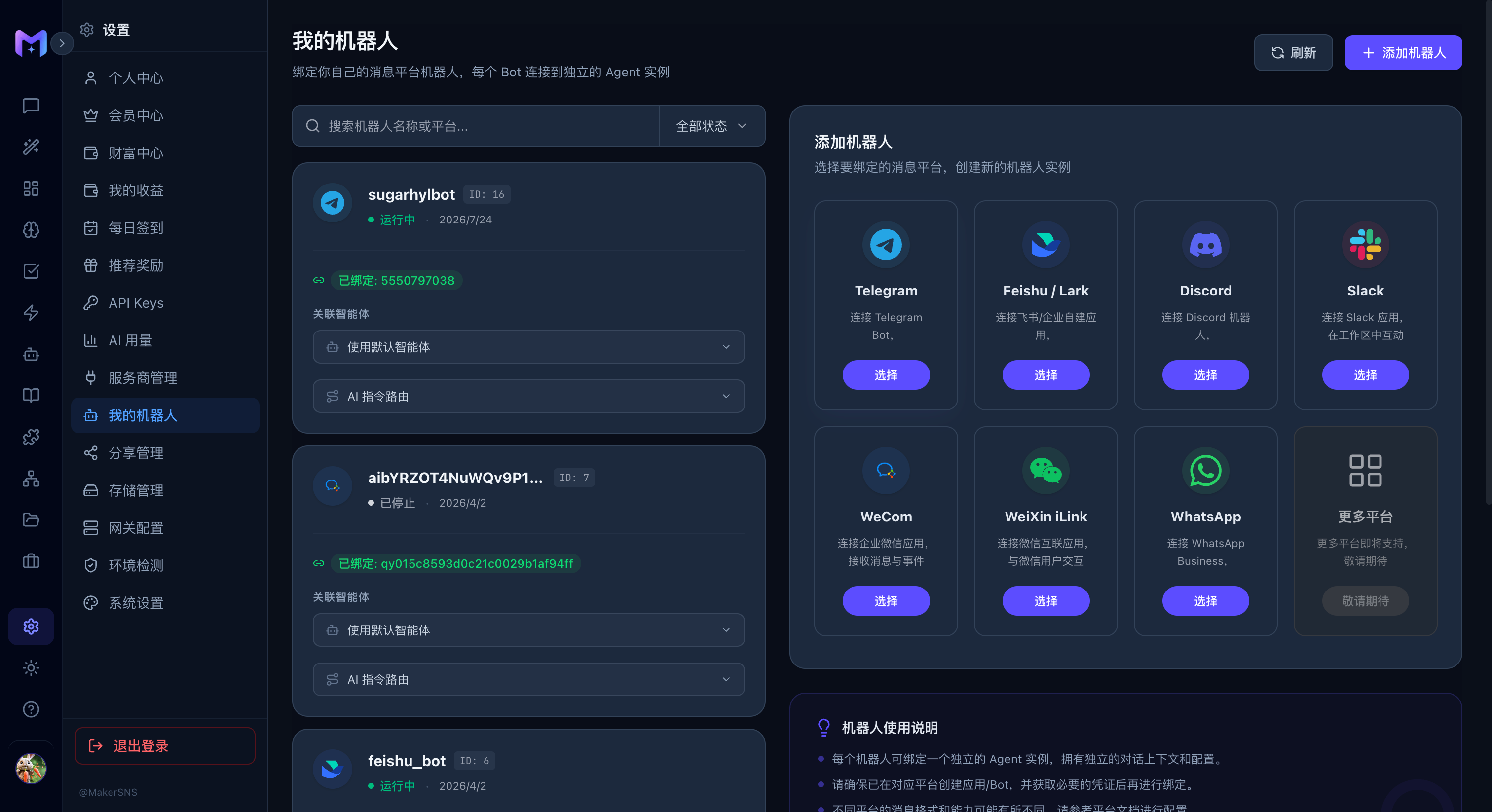The height and width of the screenshot is (812, 1492).
Task: Click the 退出登录 logout button
Action: point(165,746)
